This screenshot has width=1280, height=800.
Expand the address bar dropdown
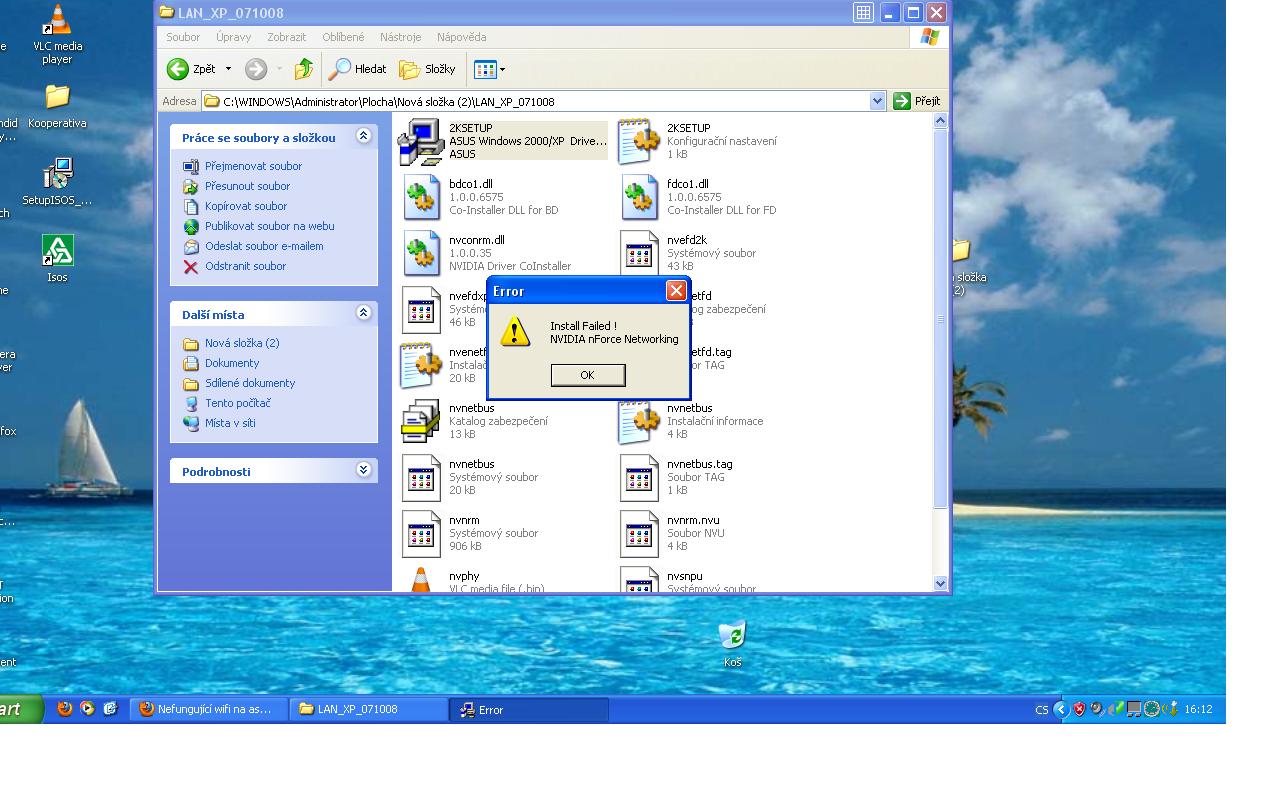pyautogui.click(x=877, y=101)
